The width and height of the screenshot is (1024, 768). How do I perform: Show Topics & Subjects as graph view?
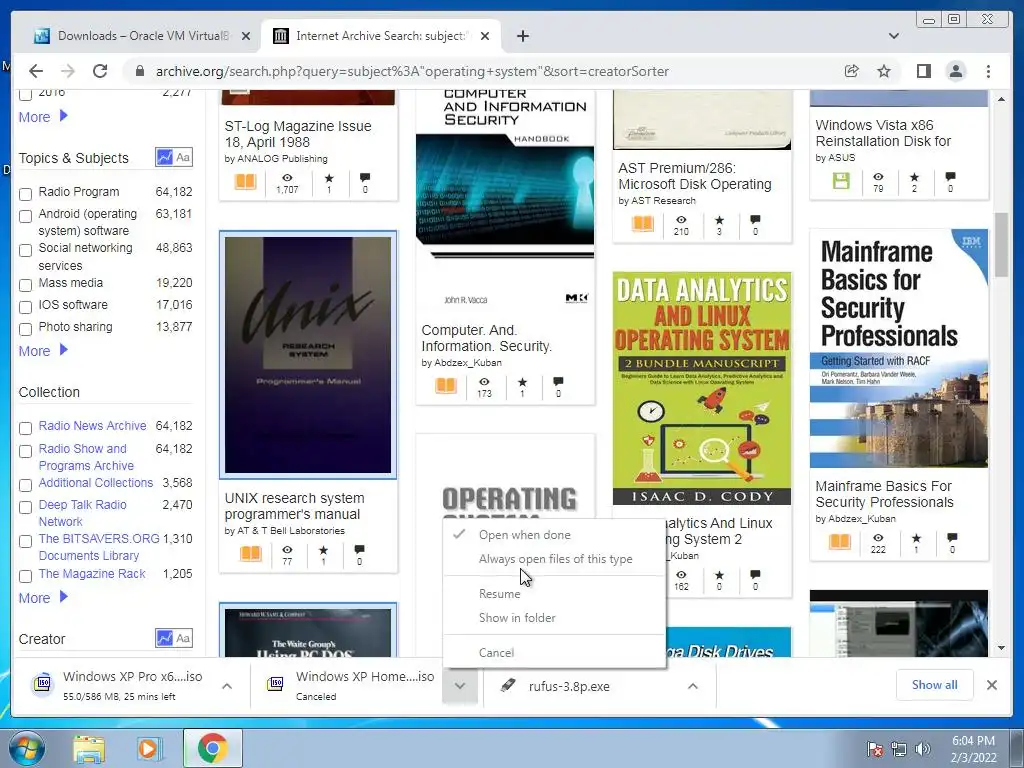(x=165, y=157)
